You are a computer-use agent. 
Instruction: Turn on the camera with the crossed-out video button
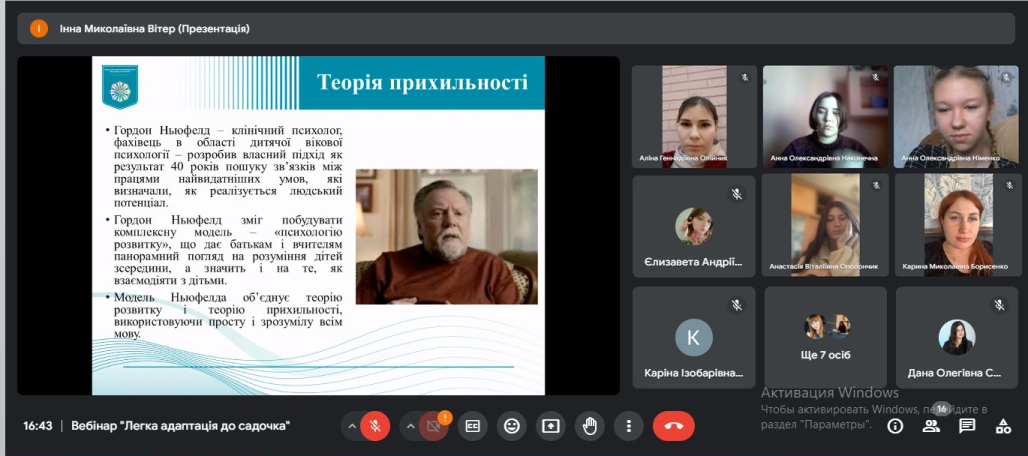(x=433, y=427)
